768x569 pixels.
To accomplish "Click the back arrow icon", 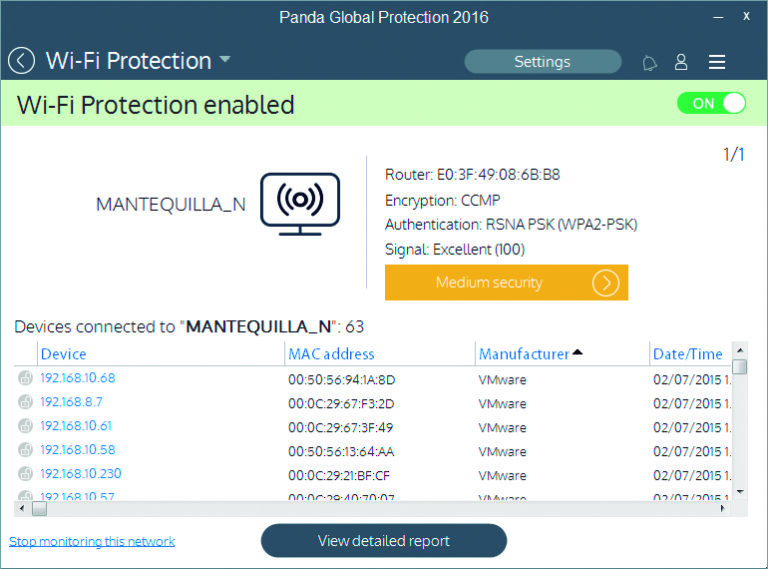I will pyautogui.click(x=21, y=61).
